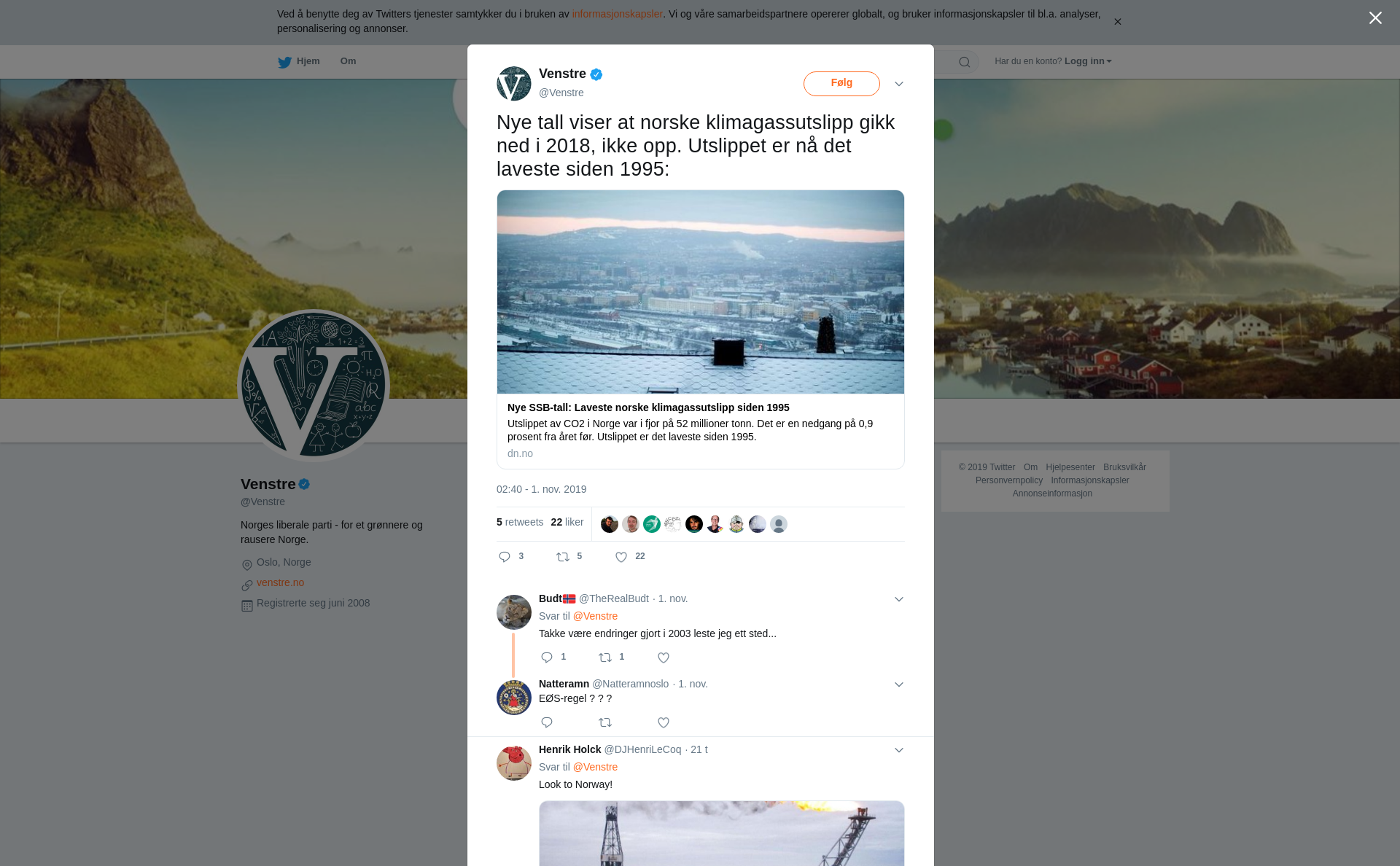This screenshot has height=866, width=1400.
Task: Open the chevron menu next to Følg button
Action: [x=899, y=84]
